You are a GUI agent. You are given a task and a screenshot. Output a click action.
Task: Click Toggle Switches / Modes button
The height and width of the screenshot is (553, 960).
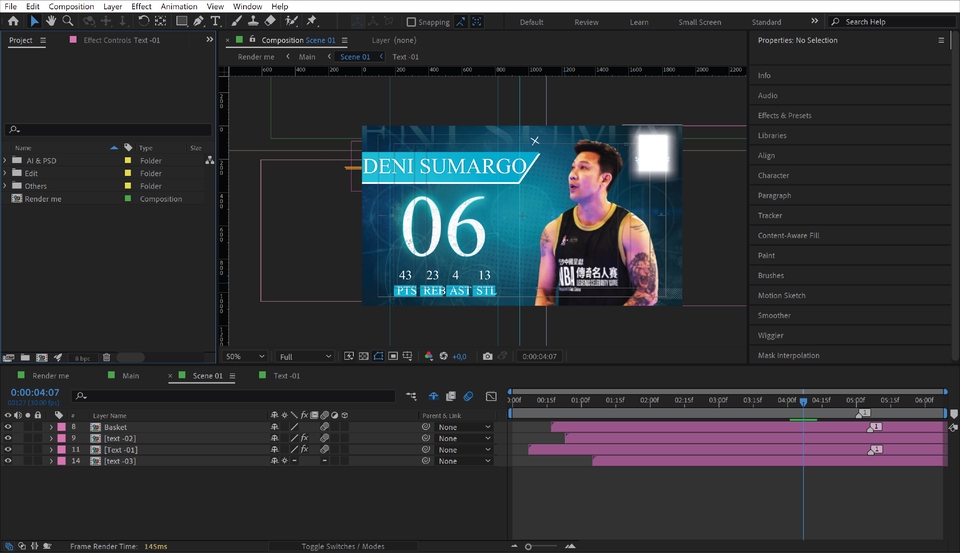[344, 546]
